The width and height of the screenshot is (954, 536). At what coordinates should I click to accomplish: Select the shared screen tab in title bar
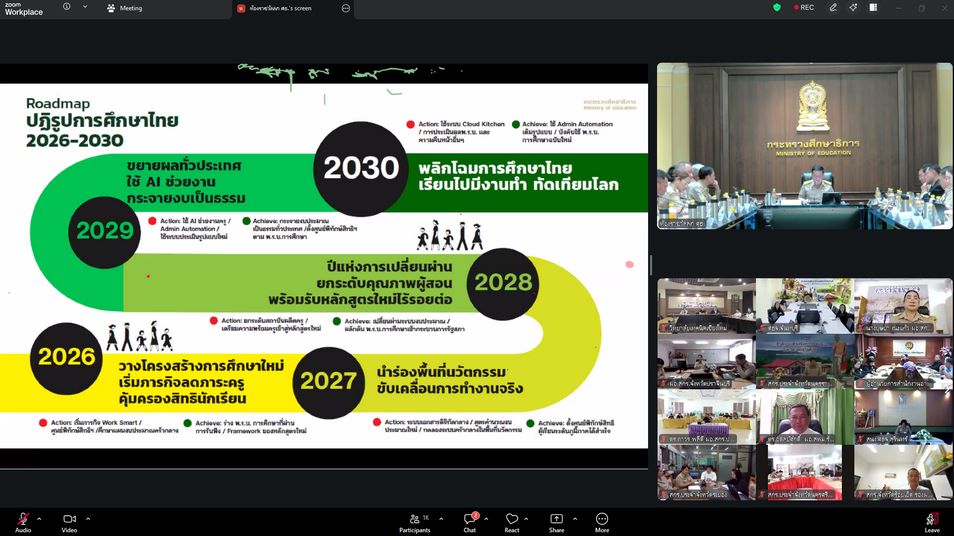tap(285, 8)
